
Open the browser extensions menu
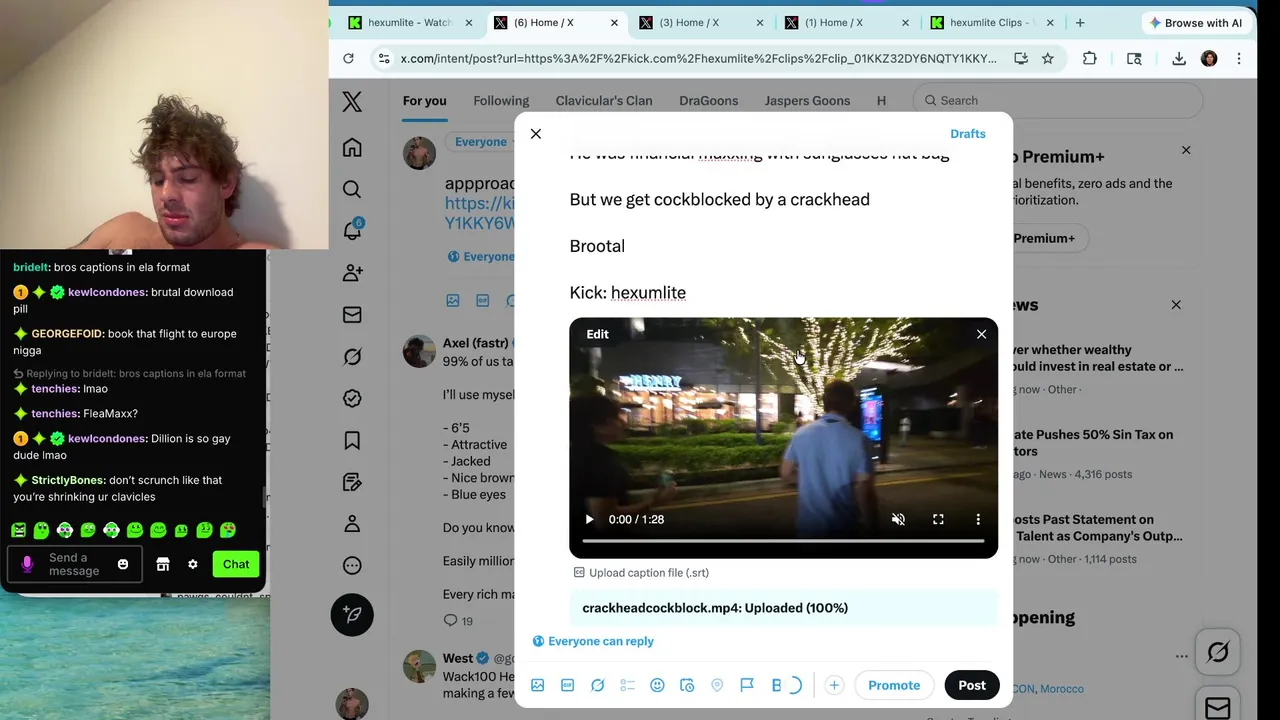[1090, 58]
